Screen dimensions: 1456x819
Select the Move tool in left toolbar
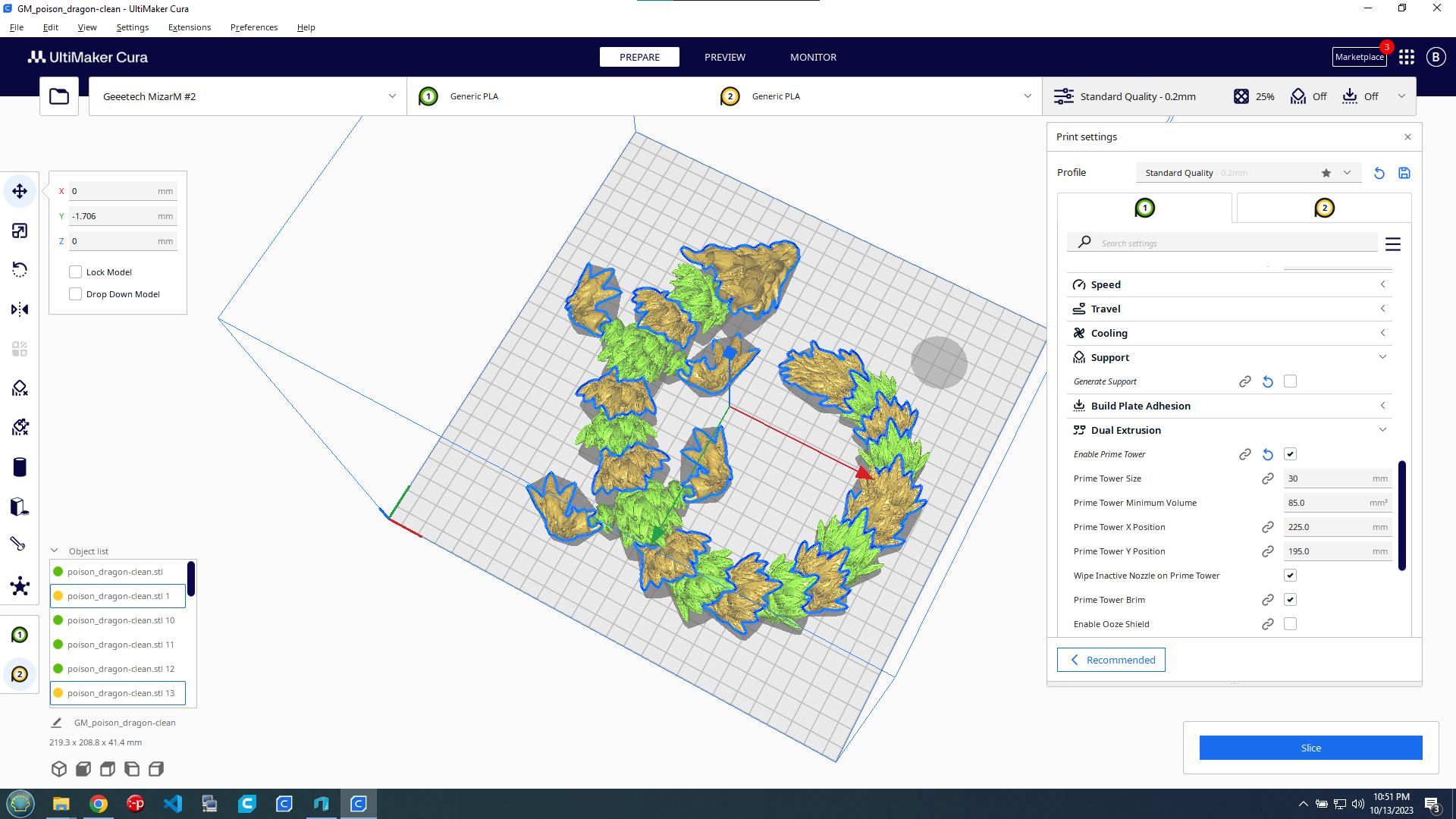click(x=20, y=191)
